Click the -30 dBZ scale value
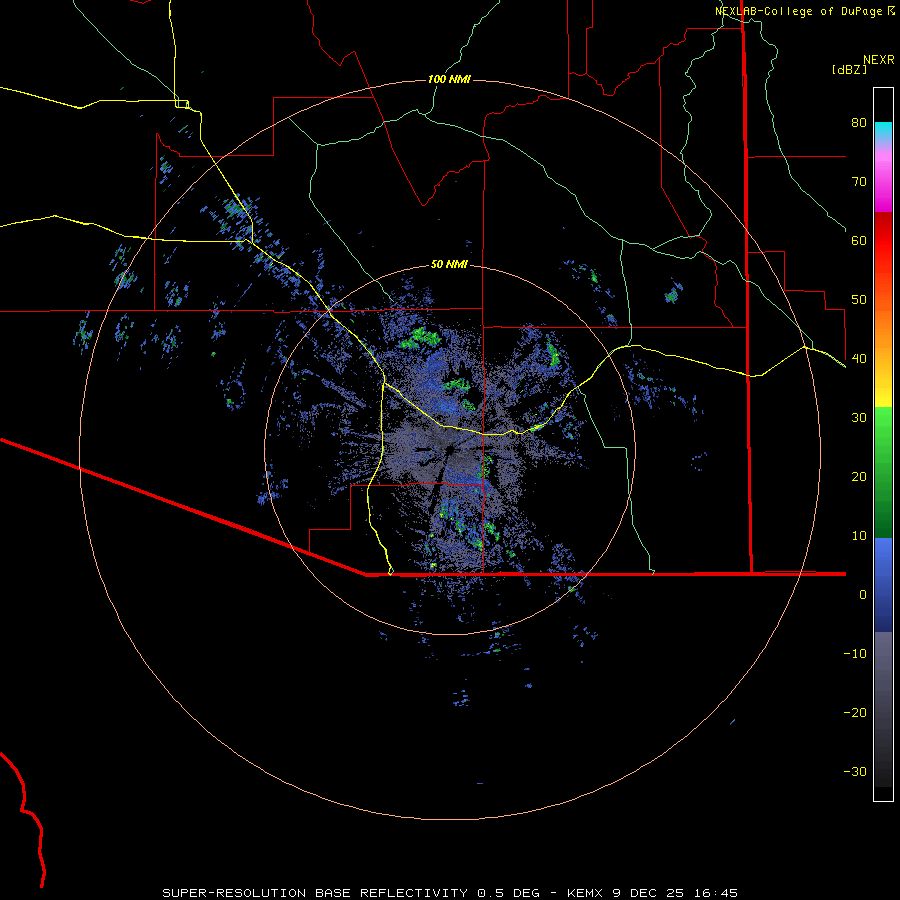 tap(855, 772)
